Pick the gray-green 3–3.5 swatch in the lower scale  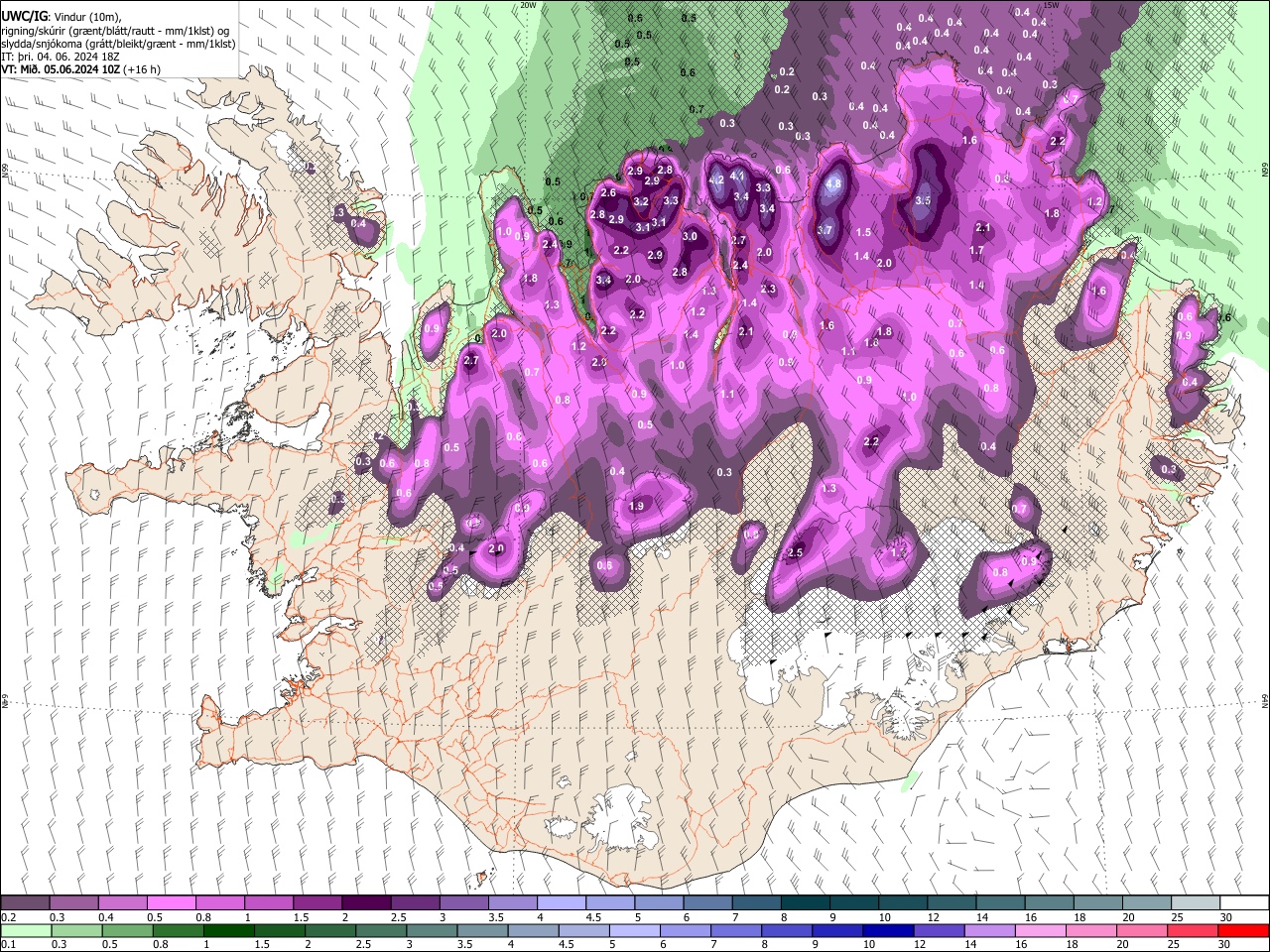(432, 930)
